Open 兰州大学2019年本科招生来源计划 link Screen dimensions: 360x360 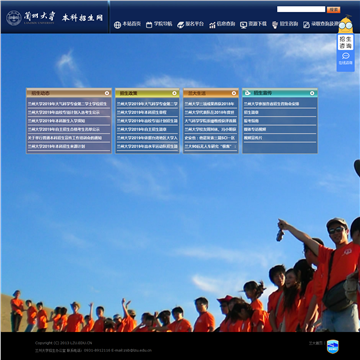click(57, 146)
